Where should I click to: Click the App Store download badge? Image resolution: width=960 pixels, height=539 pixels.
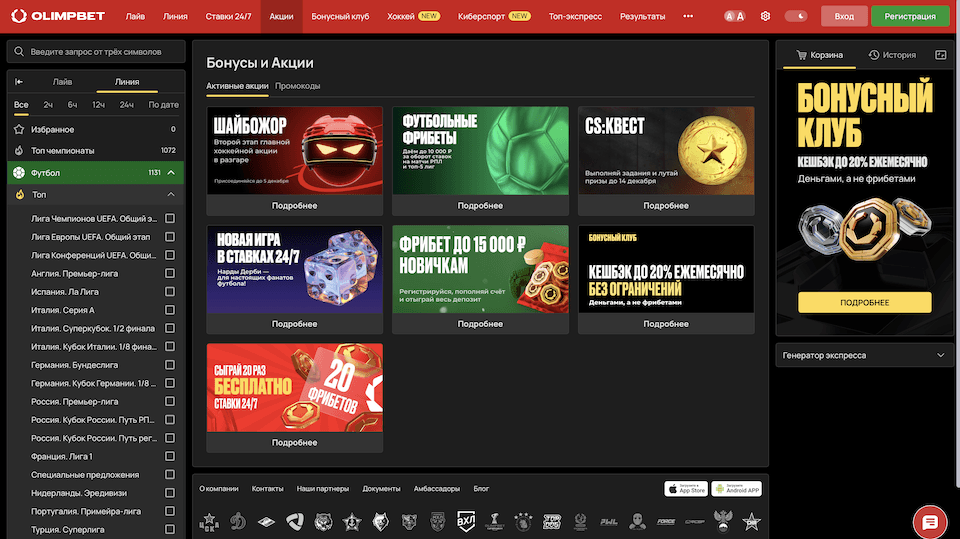click(686, 489)
